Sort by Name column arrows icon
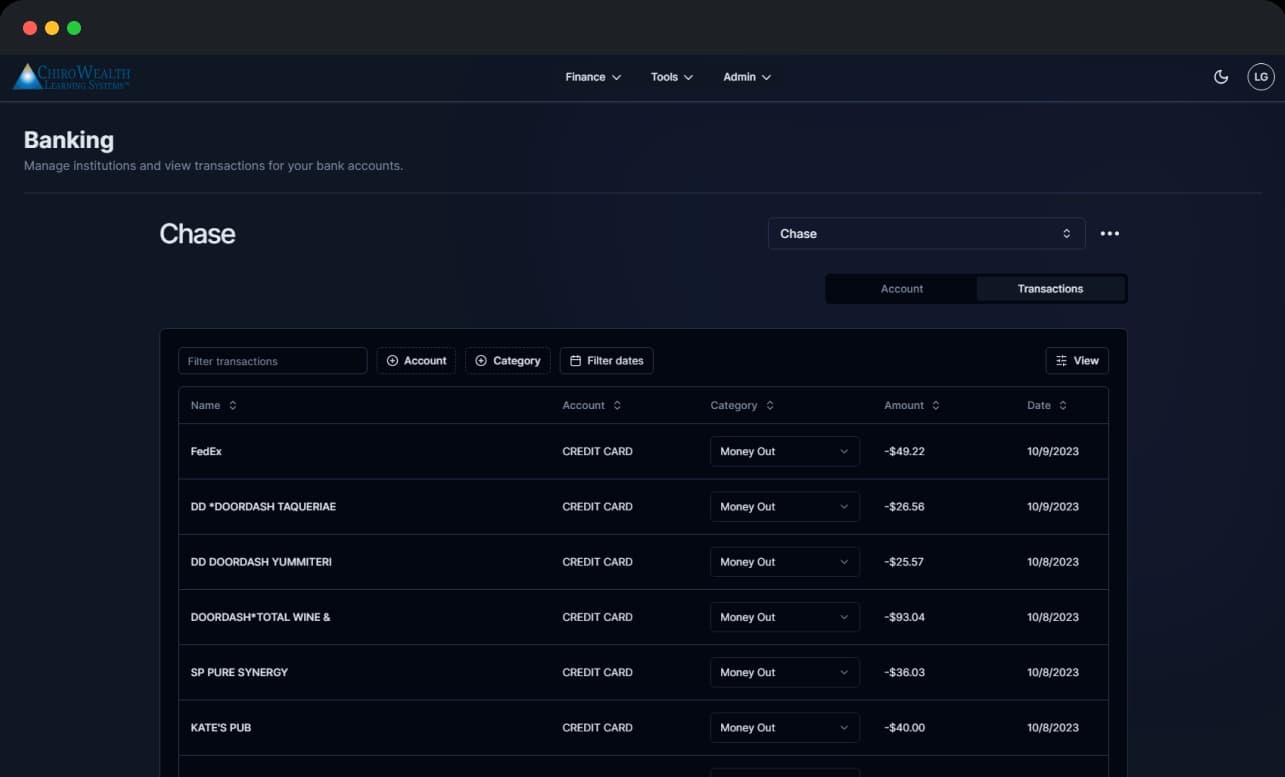 tap(233, 406)
